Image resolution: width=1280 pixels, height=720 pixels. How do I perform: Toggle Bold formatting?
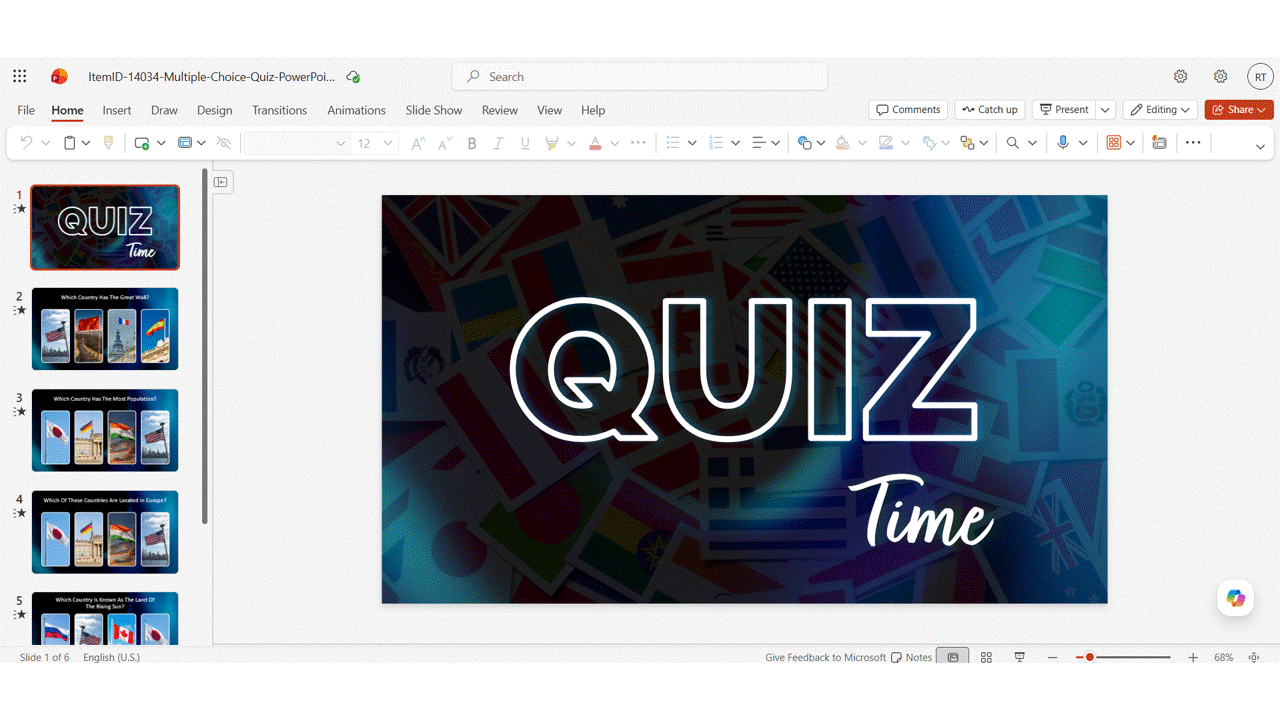(x=472, y=143)
